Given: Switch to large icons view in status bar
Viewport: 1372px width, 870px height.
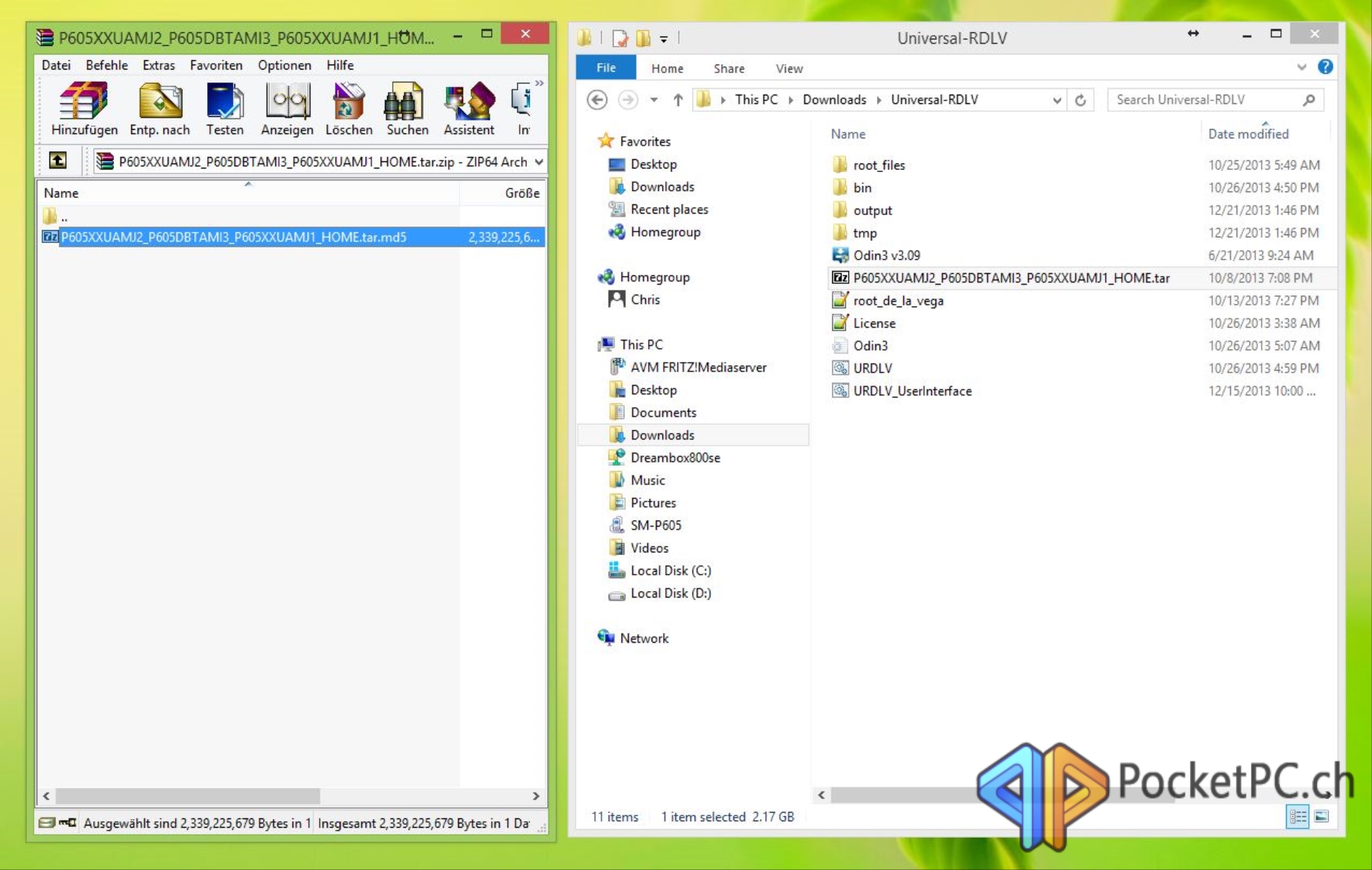Looking at the screenshot, I should pyautogui.click(x=1321, y=817).
